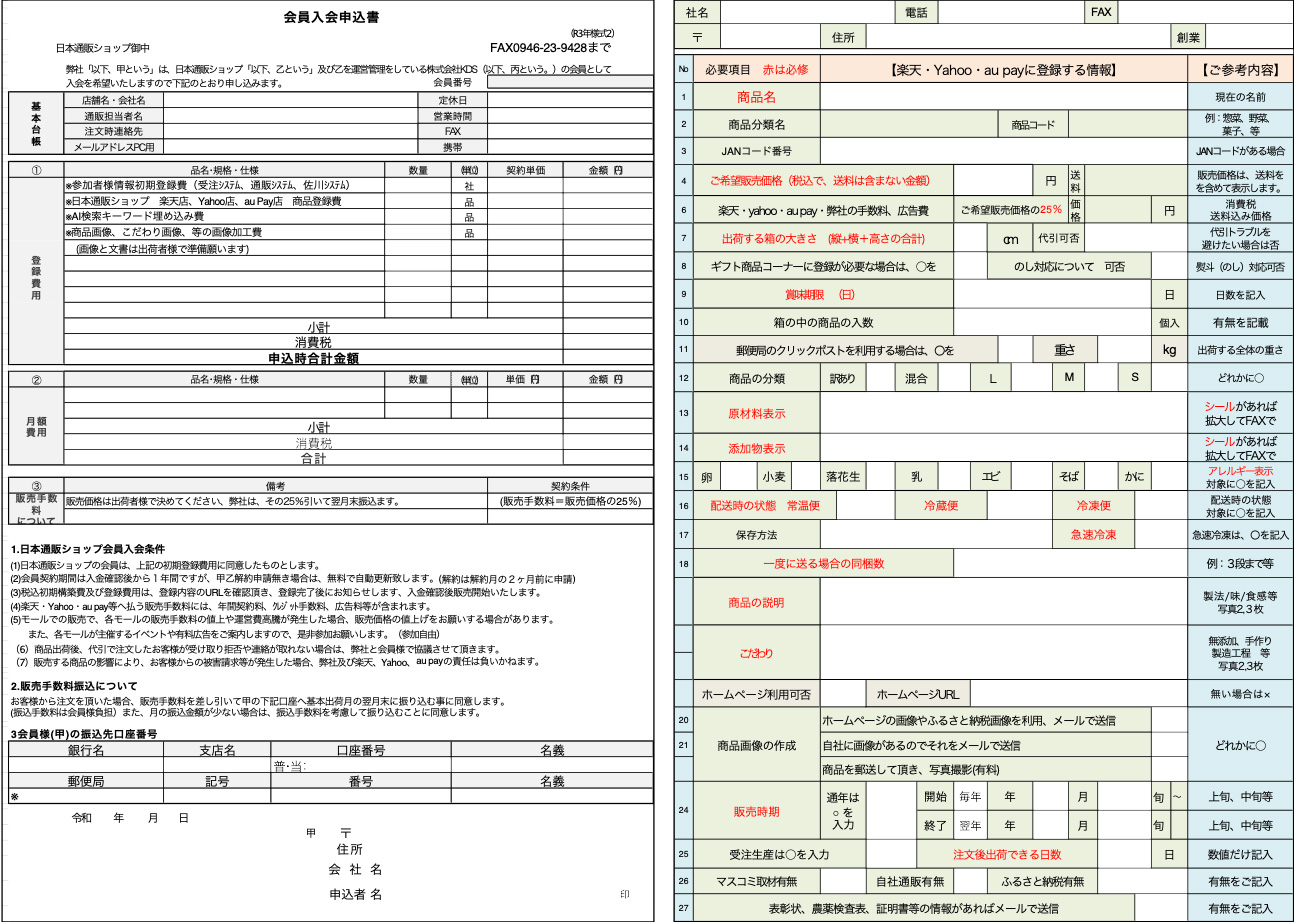Click the 住所 input field
Image resolution: width=1294 pixels, height=922 pixels.
point(1019,37)
